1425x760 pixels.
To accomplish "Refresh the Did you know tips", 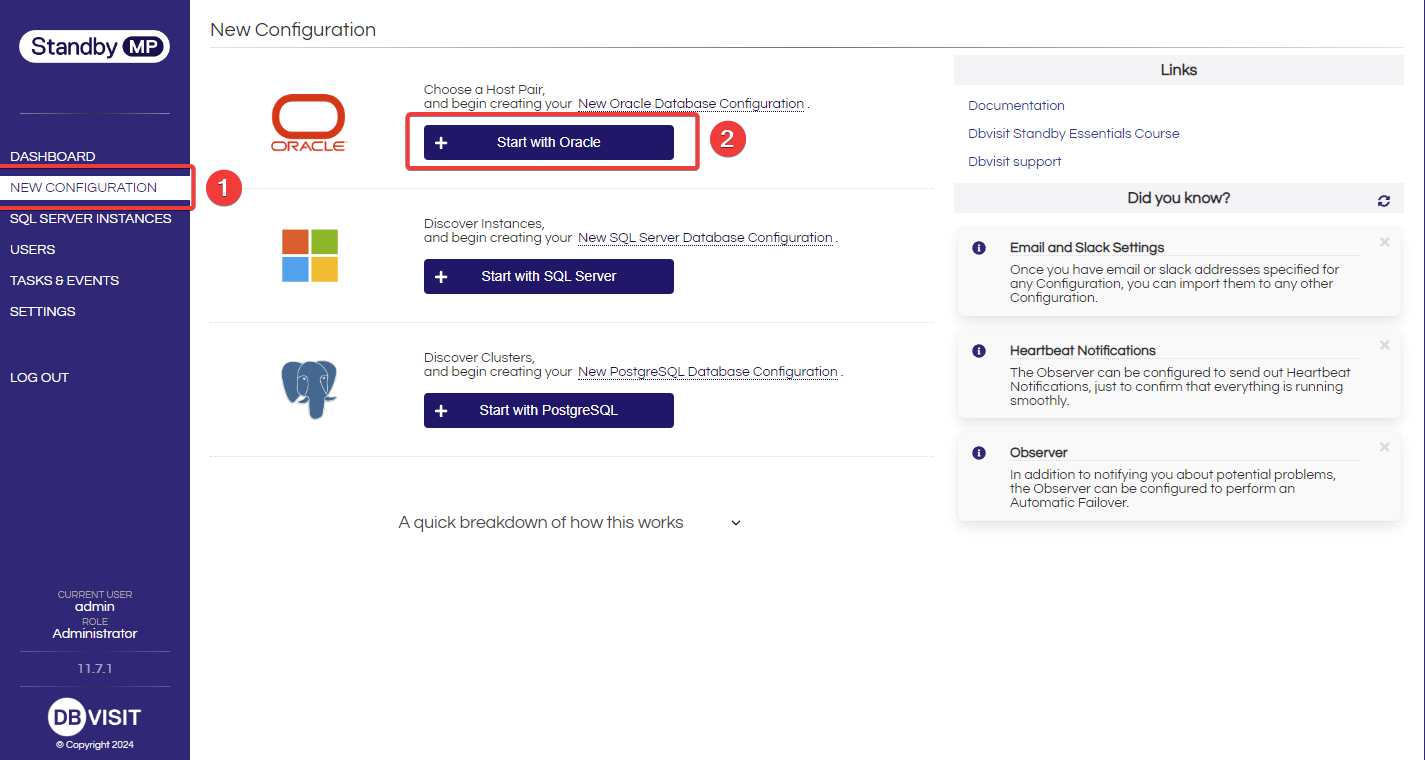I will click(1384, 200).
